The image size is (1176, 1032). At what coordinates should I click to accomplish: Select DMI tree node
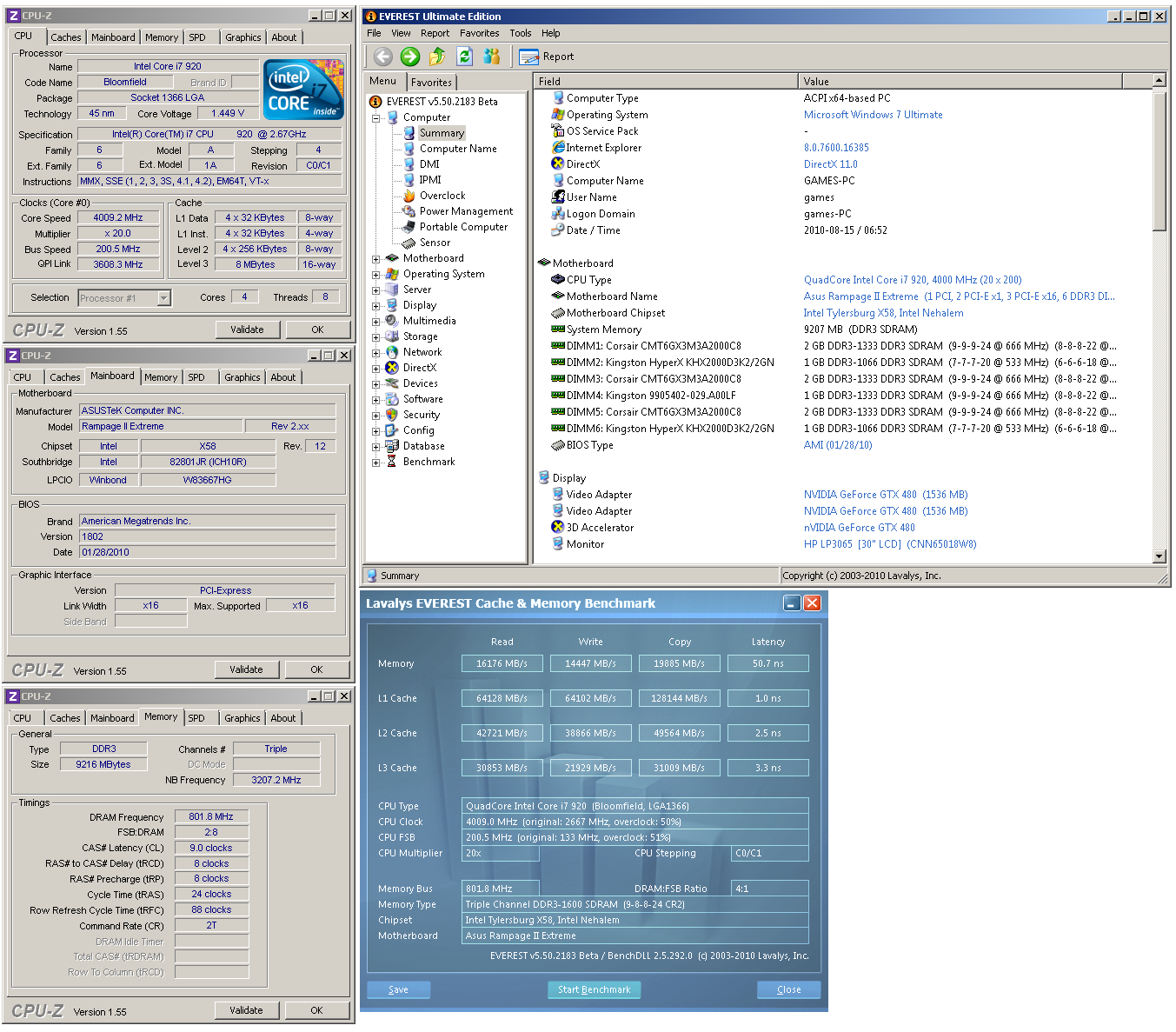[x=429, y=164]
